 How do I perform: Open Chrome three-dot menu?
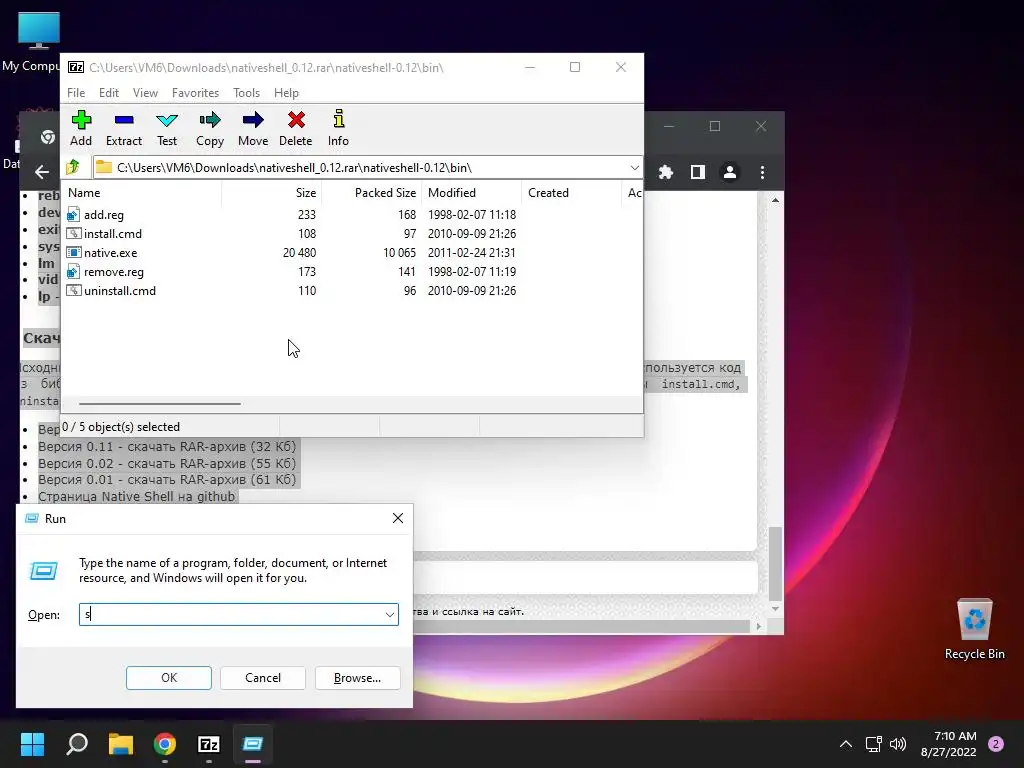(x=762, y=172)
